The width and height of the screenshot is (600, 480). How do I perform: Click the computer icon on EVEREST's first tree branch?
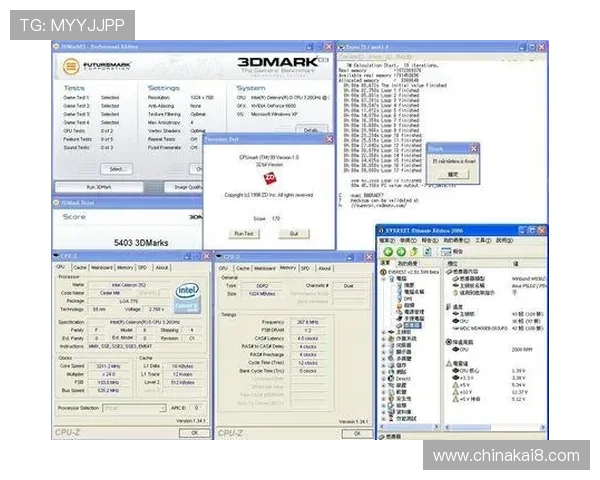pyautogui.click(x=392, y=279)
